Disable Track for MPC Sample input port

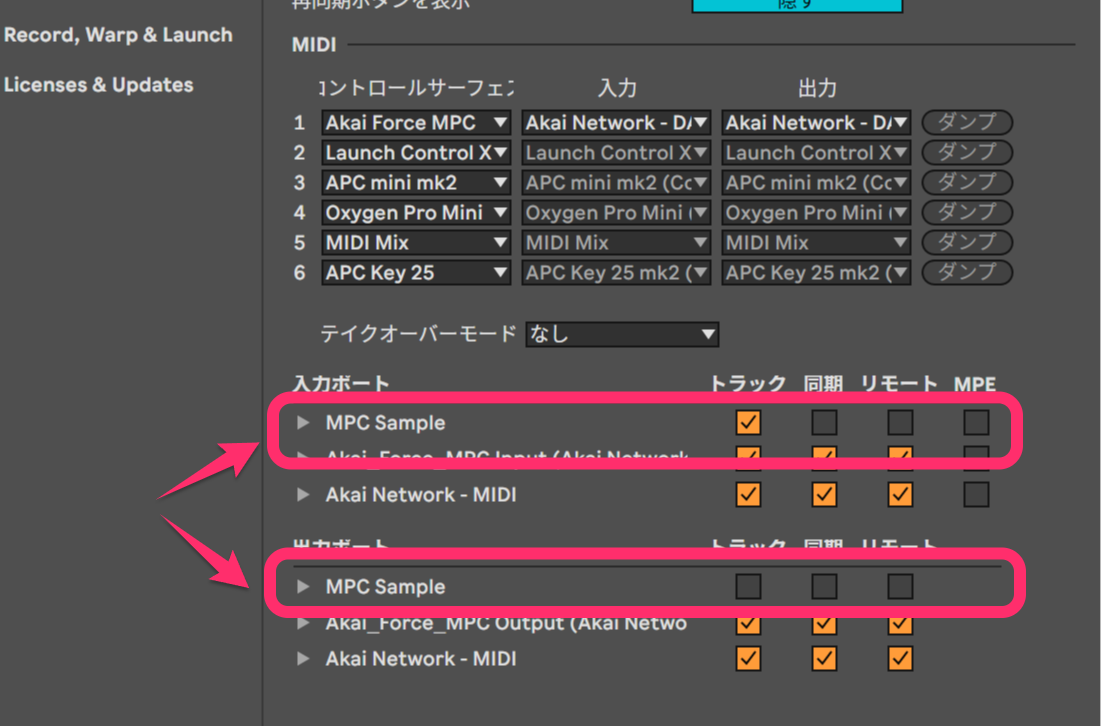pos(748,423)
